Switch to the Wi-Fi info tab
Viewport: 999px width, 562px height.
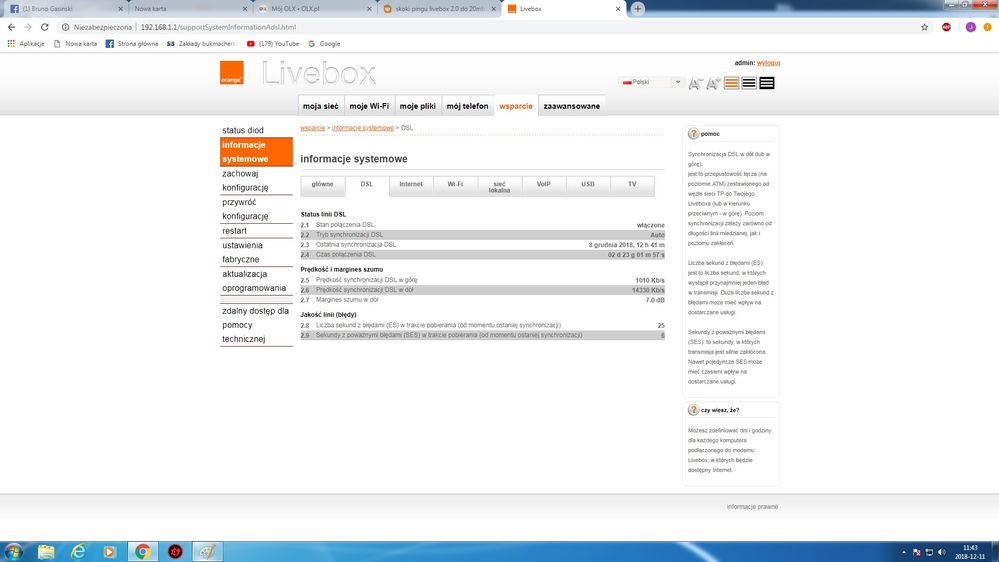pos(455,185)
